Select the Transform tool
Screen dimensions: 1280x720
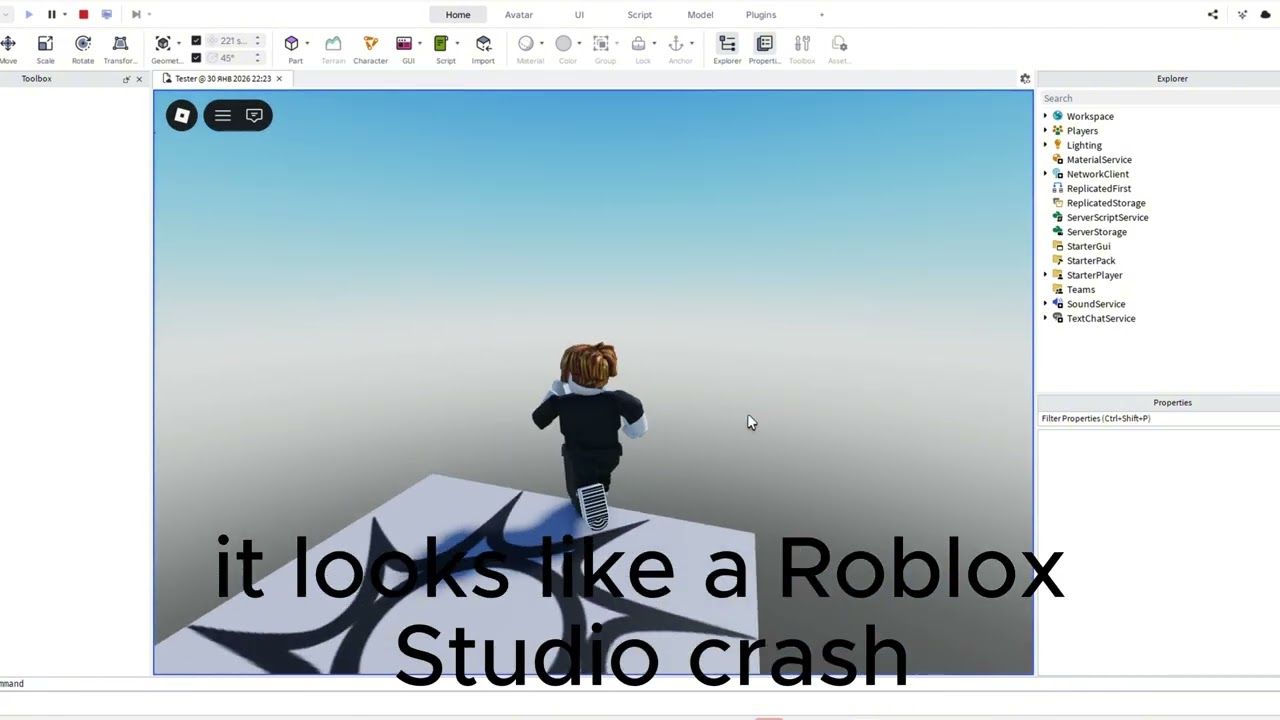[120, 48]
